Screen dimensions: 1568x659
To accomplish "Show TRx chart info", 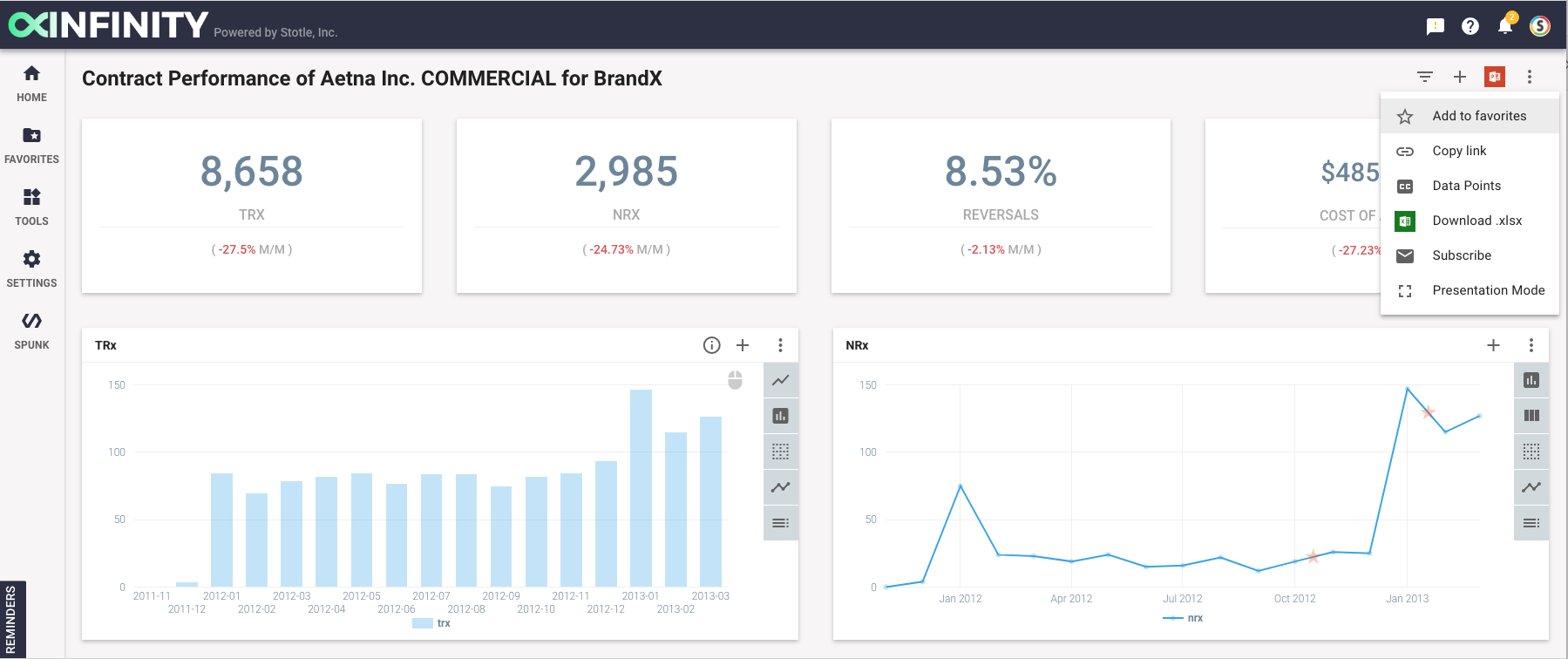I will 712,345.
